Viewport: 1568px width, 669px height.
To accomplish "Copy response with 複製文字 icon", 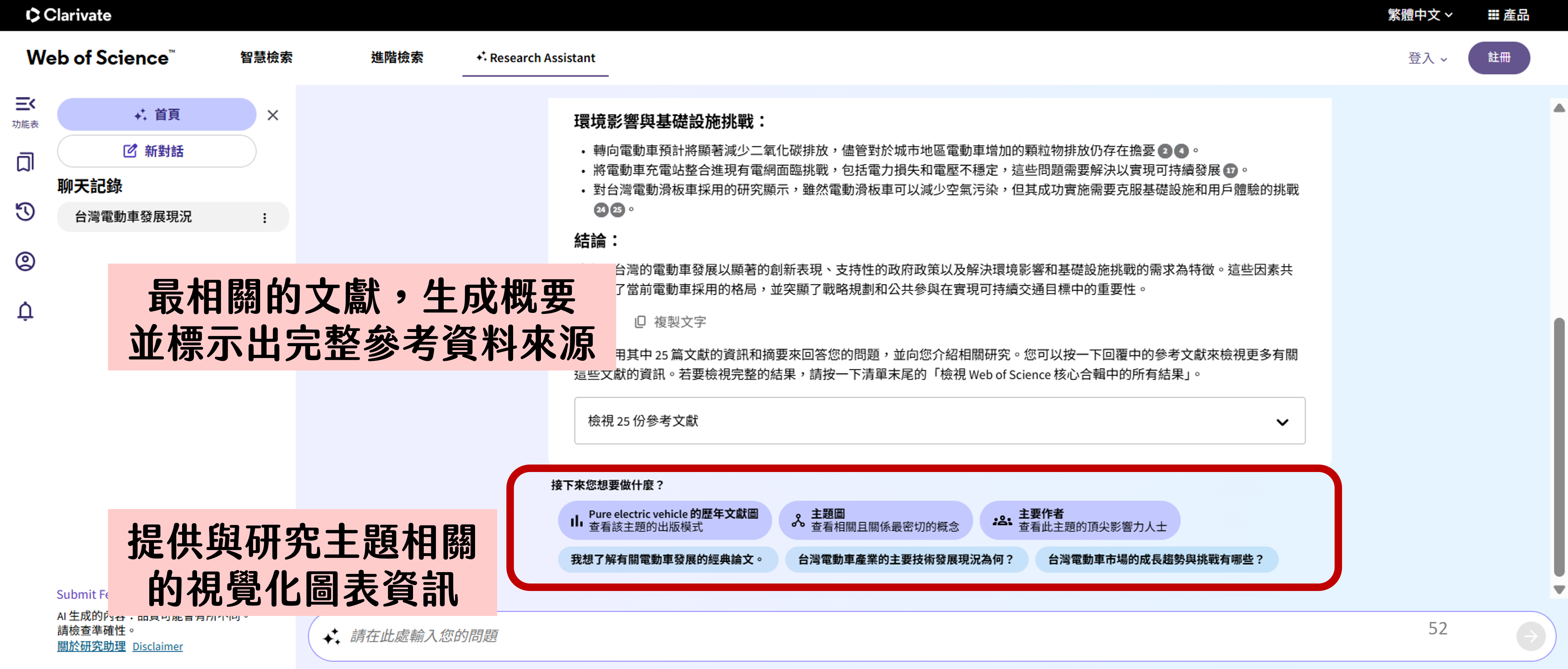I will point(640,321).
